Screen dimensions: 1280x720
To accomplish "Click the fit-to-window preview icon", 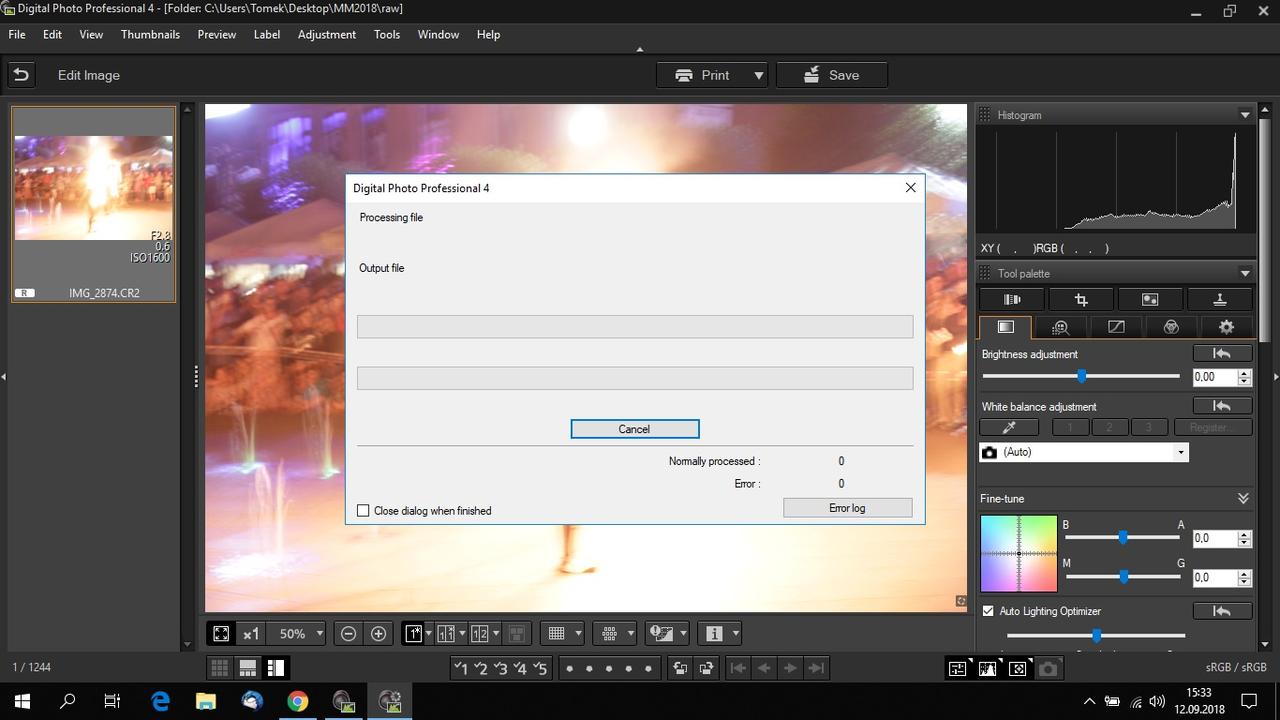I will [221, 633].
